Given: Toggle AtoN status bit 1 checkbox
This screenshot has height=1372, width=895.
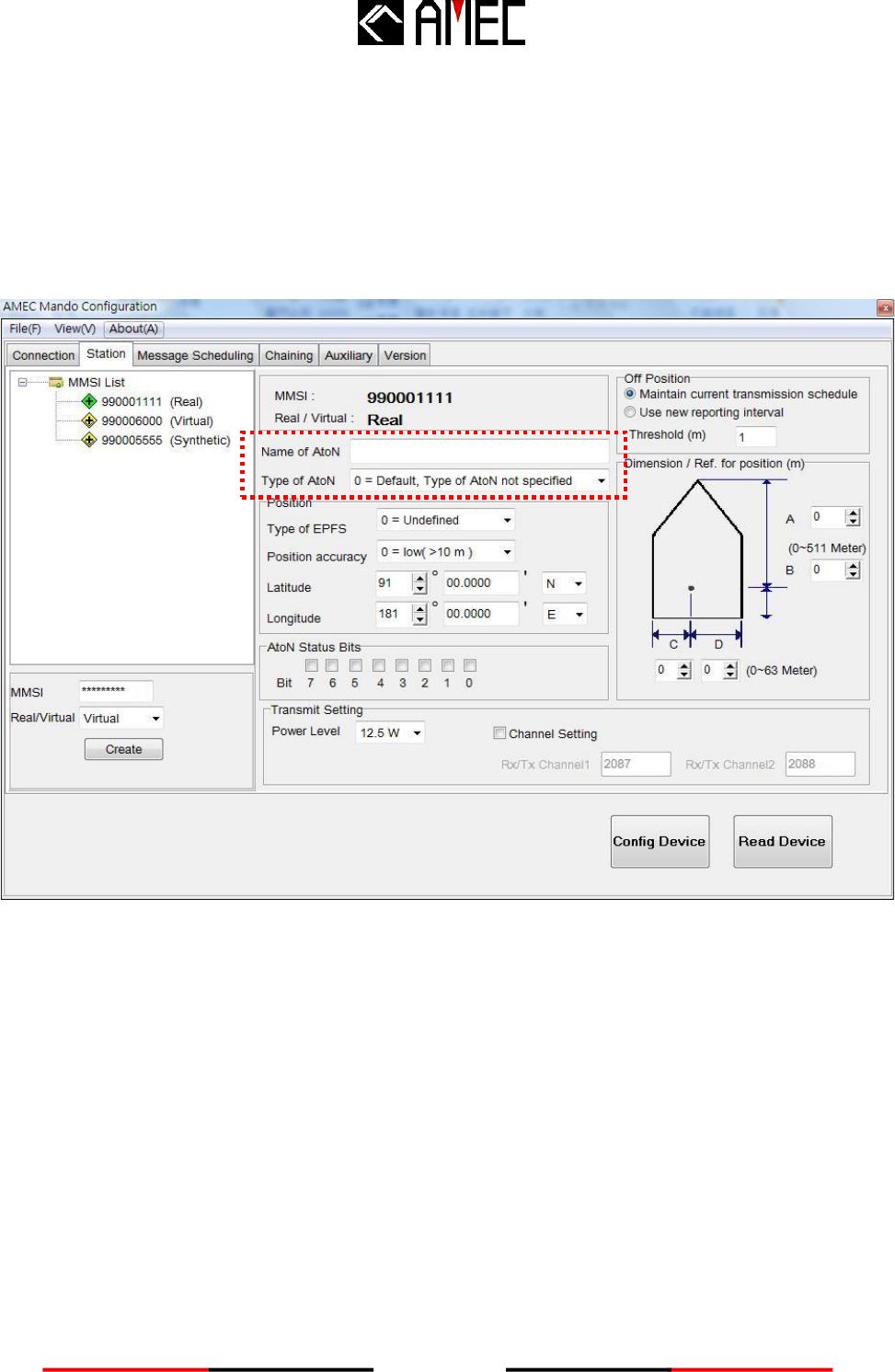Looking at the screenshot, I should point(448,665).
